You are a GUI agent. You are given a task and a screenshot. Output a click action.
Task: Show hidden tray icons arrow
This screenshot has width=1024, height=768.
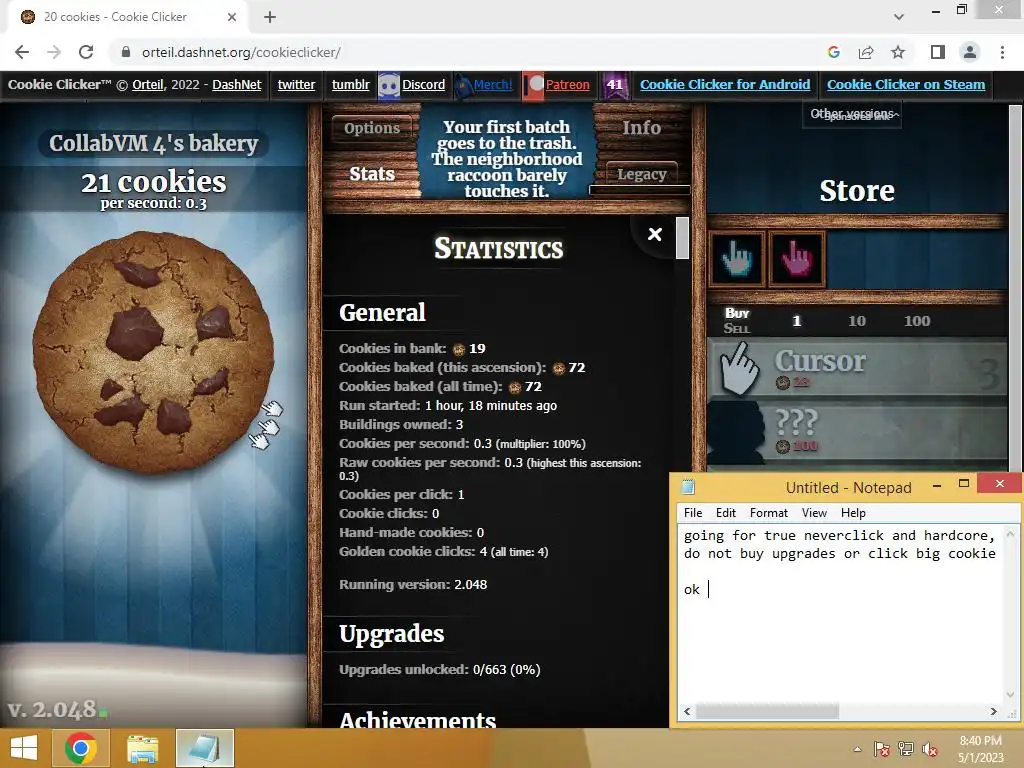pos(857,749)
